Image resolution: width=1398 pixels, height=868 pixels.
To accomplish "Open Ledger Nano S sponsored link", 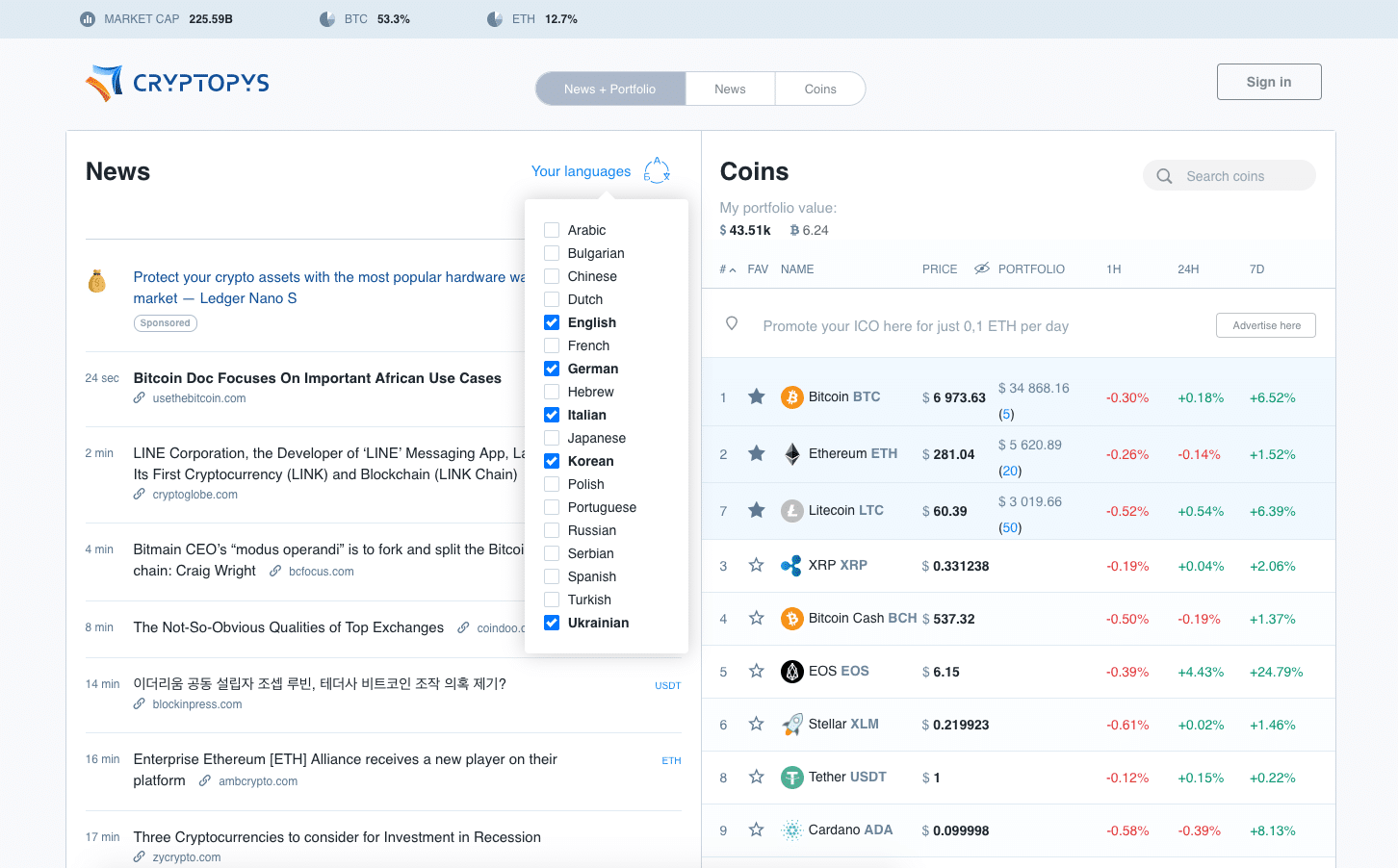I will (329, 288).
